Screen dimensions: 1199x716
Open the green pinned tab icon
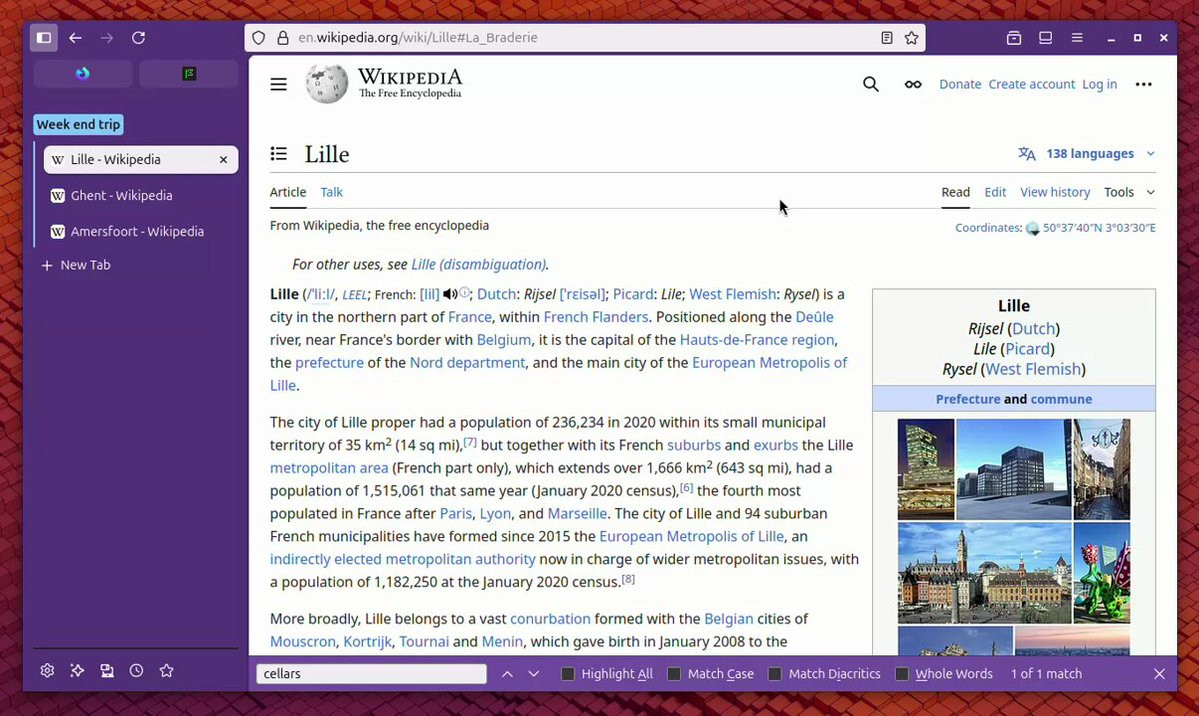(x=189, y=73)
